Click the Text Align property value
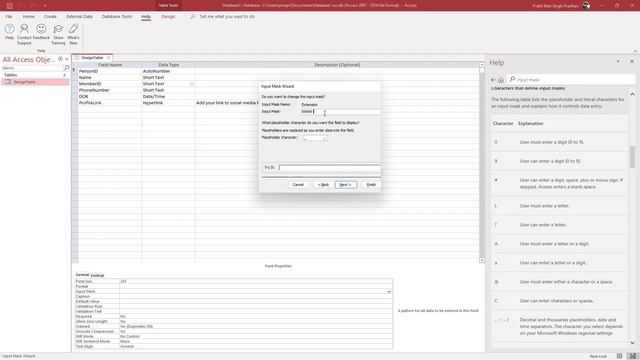 pos(256,347)
